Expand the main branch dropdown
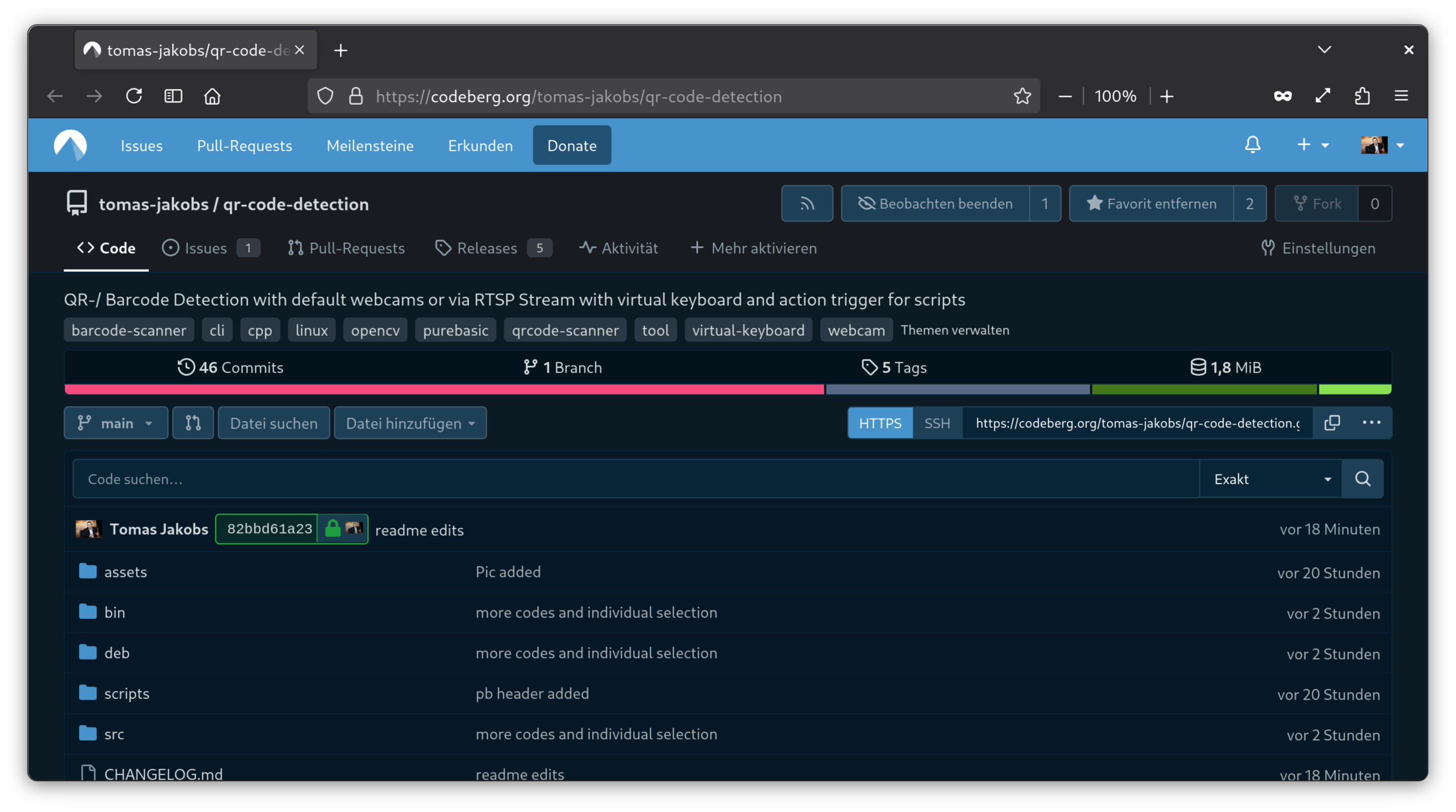The height and width of the screenshot is (812, 1456). click(116, 422)
